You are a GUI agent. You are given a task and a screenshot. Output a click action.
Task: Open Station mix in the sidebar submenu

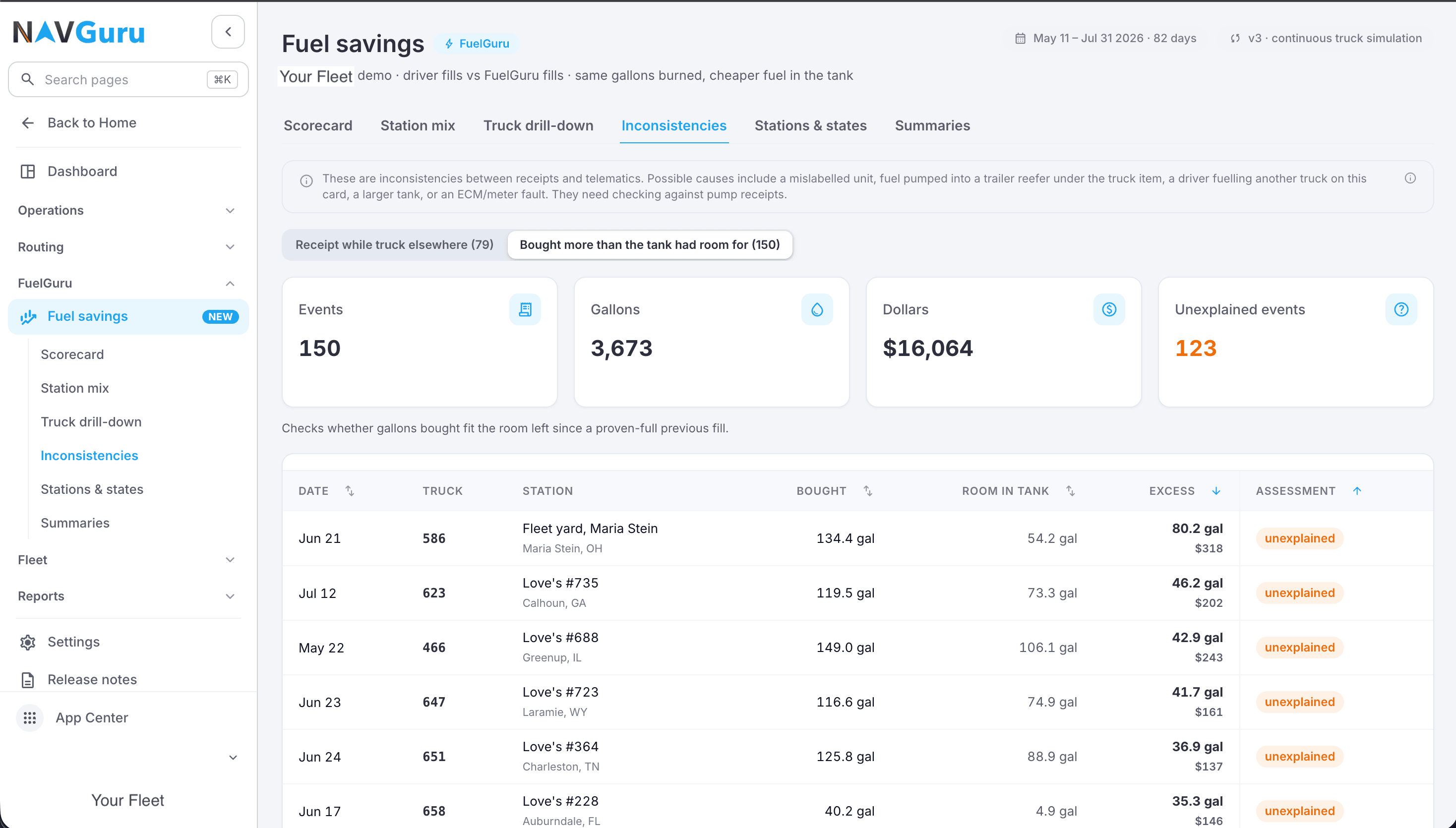coord(75,388)
